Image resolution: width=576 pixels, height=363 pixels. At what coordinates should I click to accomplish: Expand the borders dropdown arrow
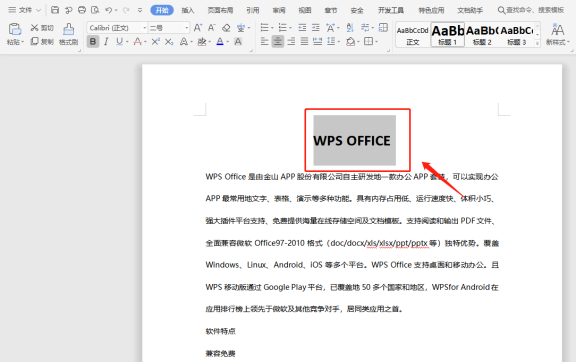click(377, 42)
